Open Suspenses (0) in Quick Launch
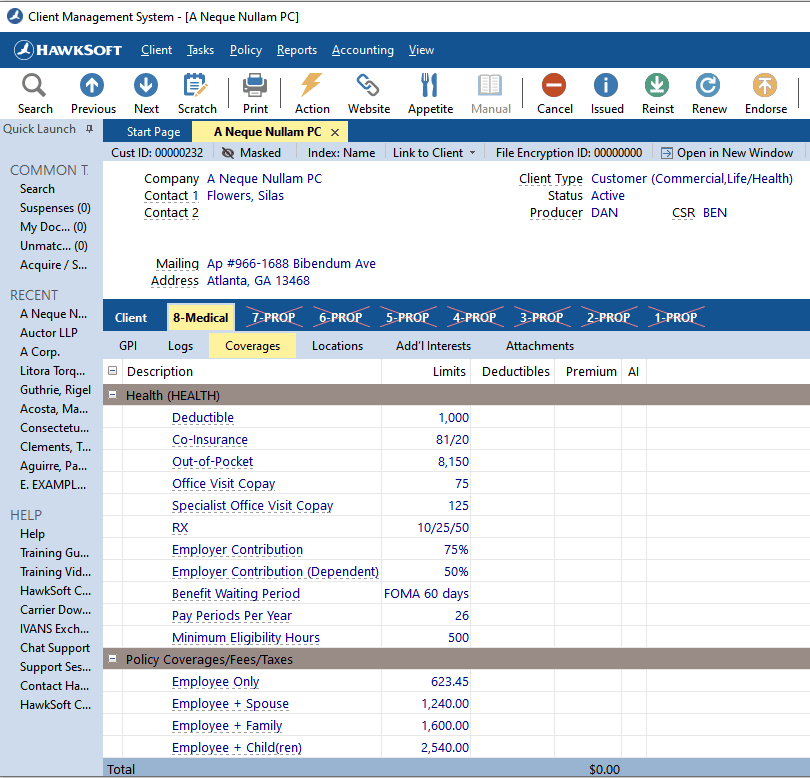The image size is (810, 778). pos(55,208)
